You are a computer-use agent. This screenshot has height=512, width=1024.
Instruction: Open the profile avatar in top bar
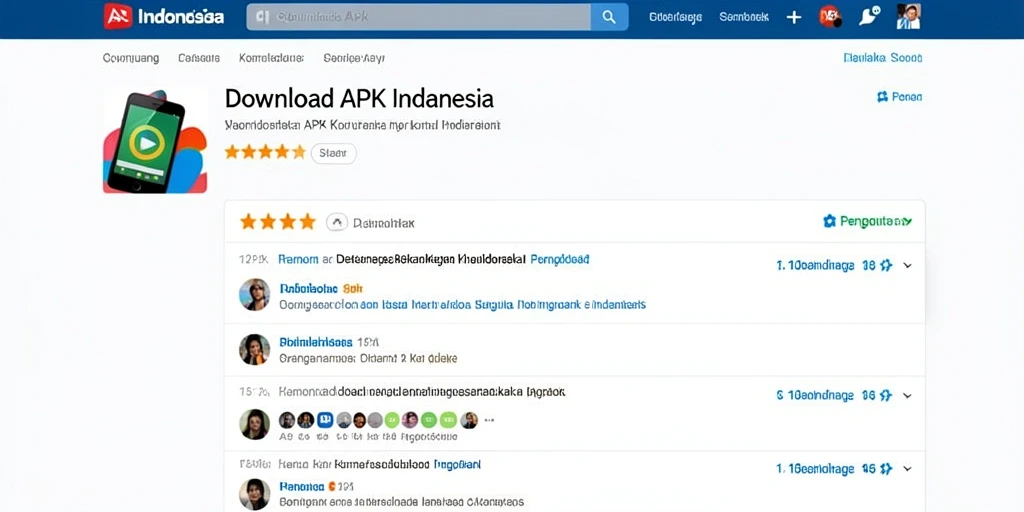908,16
